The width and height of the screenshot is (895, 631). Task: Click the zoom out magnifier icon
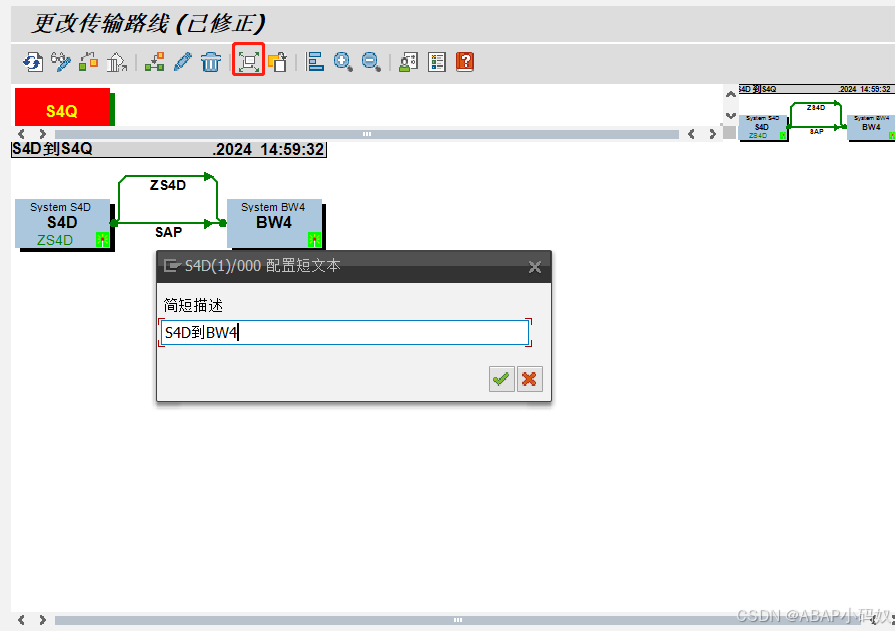point(371,62)
